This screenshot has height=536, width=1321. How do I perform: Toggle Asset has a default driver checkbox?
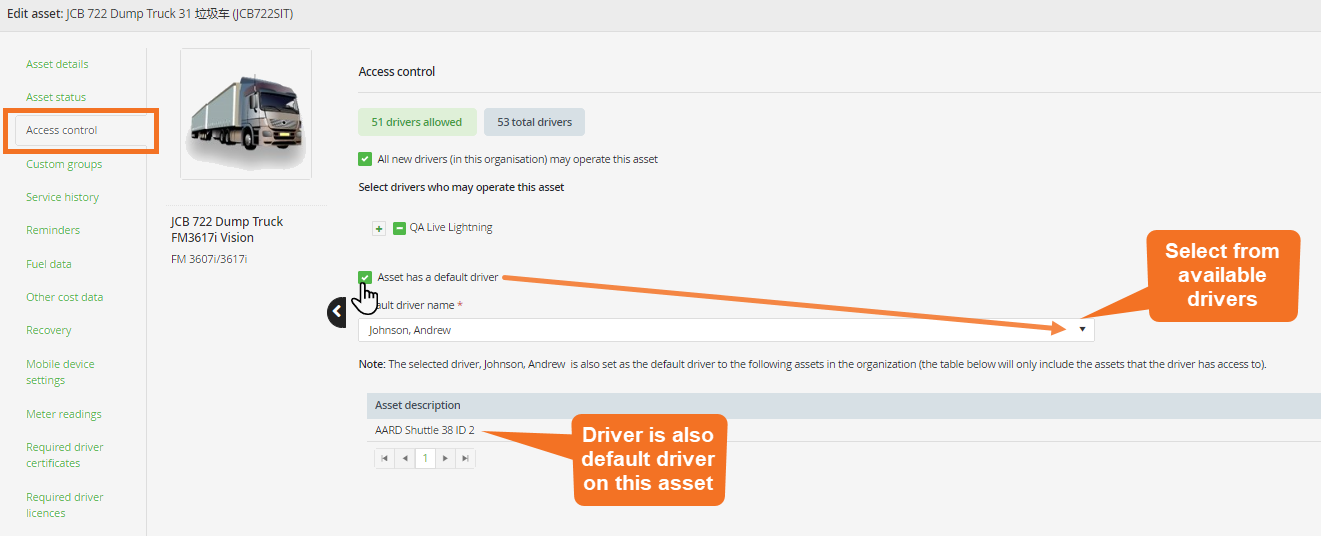[x=365, y=277]
